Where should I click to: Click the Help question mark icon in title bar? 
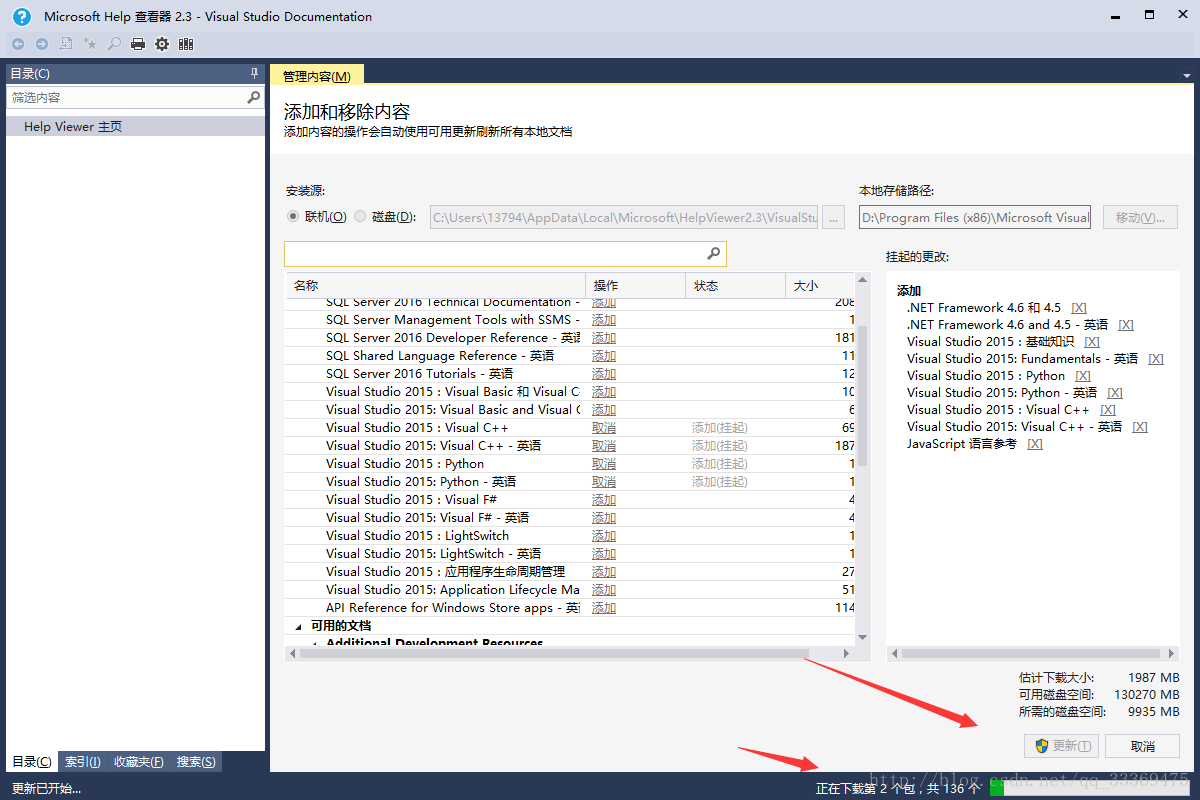(22, 16)
